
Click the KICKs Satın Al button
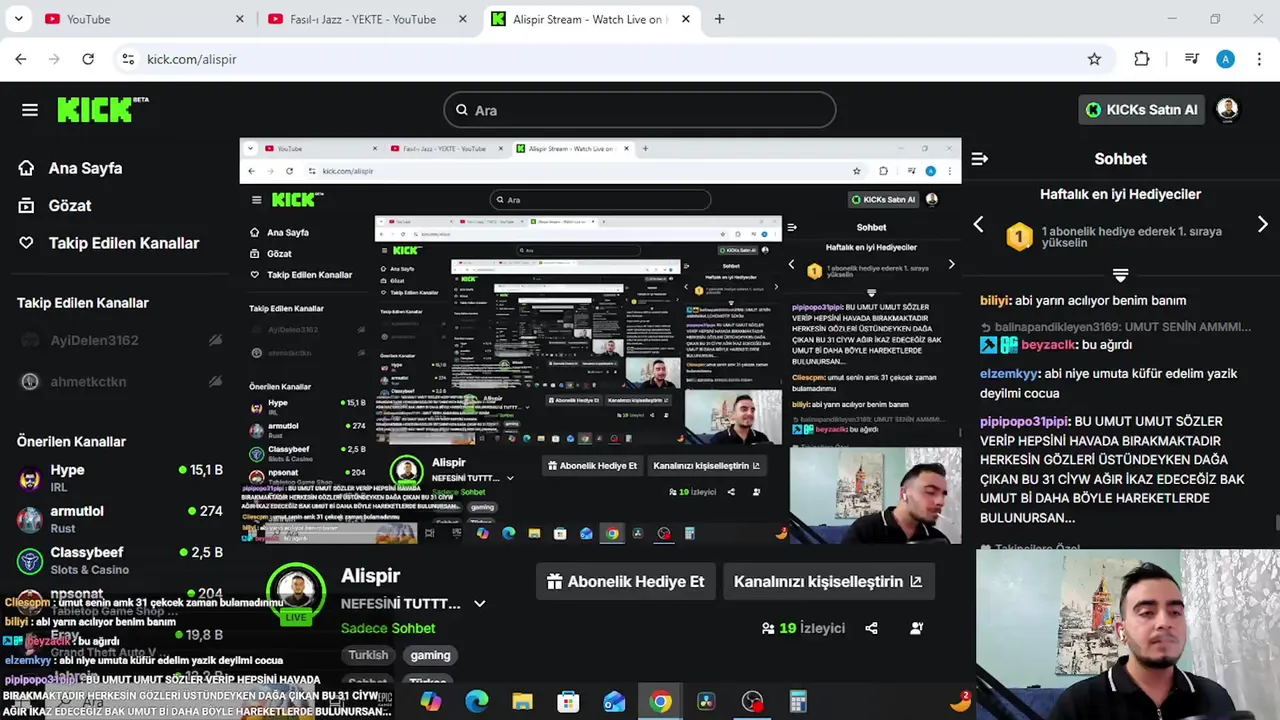pyautogui.click(x=1141, y=110)
